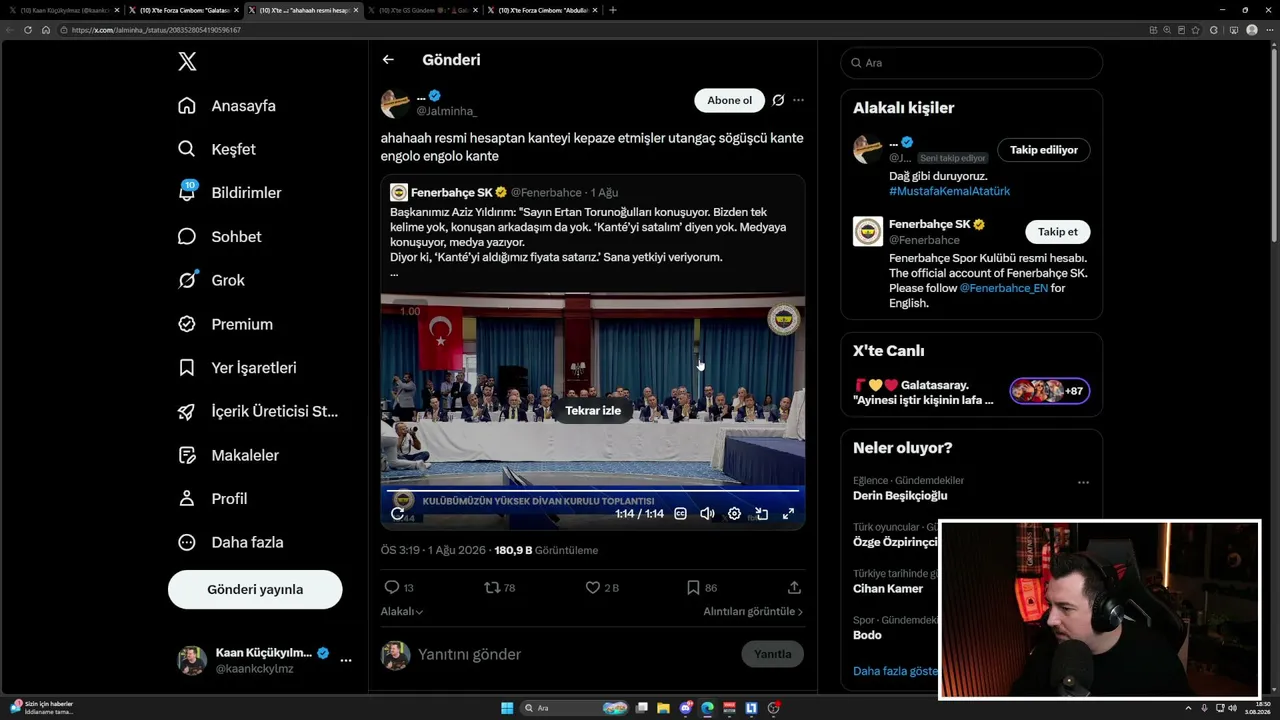Open the Windows Start menu
The image size is (1280, 720).
507,708
